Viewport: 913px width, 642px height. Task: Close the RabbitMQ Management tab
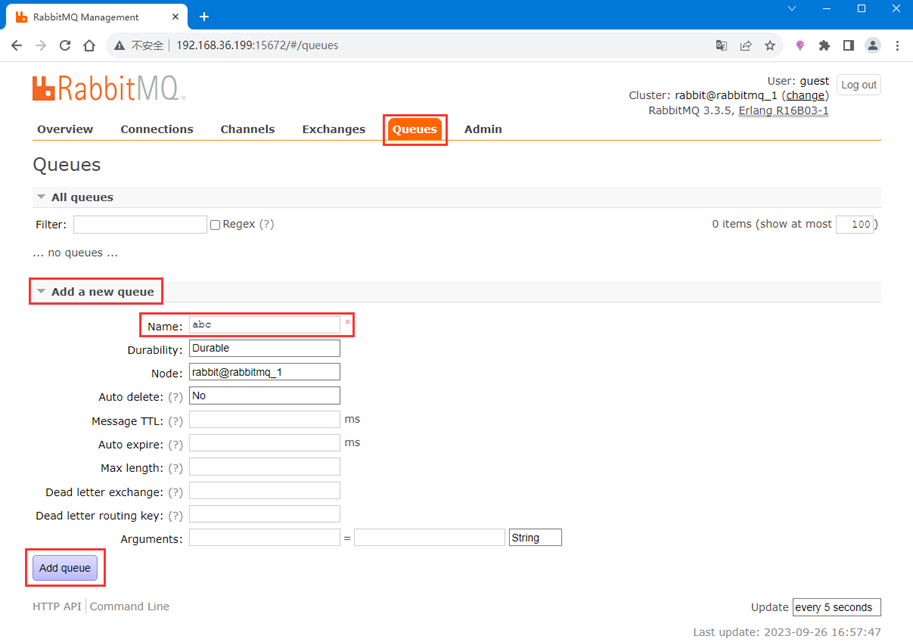pyautogui.click(x=175, y=17)
